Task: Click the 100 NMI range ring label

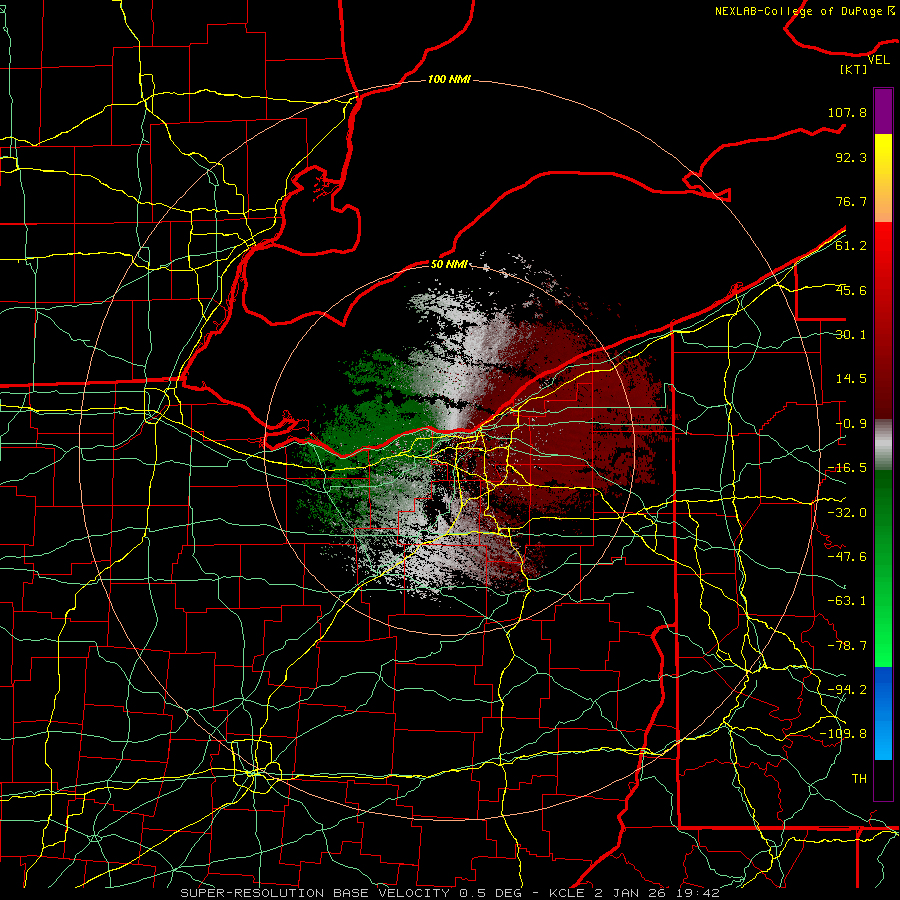Action: coord(449,79)
